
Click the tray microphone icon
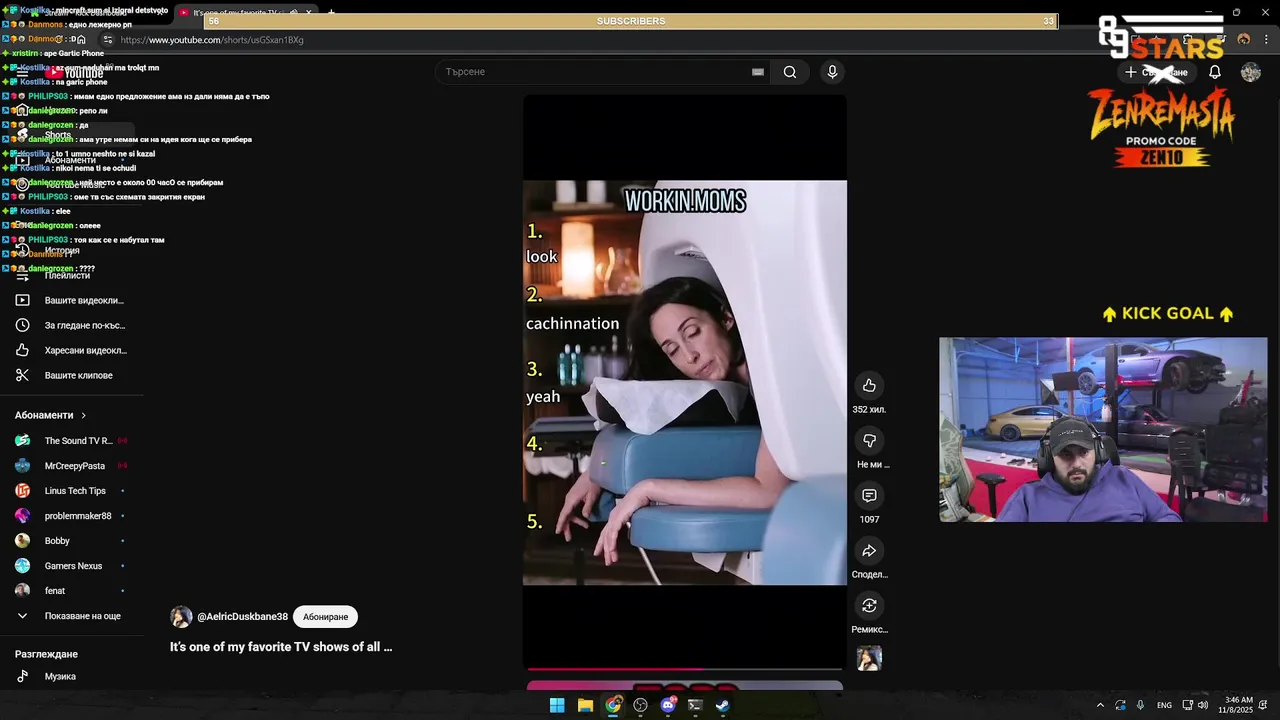point(1140,705)
